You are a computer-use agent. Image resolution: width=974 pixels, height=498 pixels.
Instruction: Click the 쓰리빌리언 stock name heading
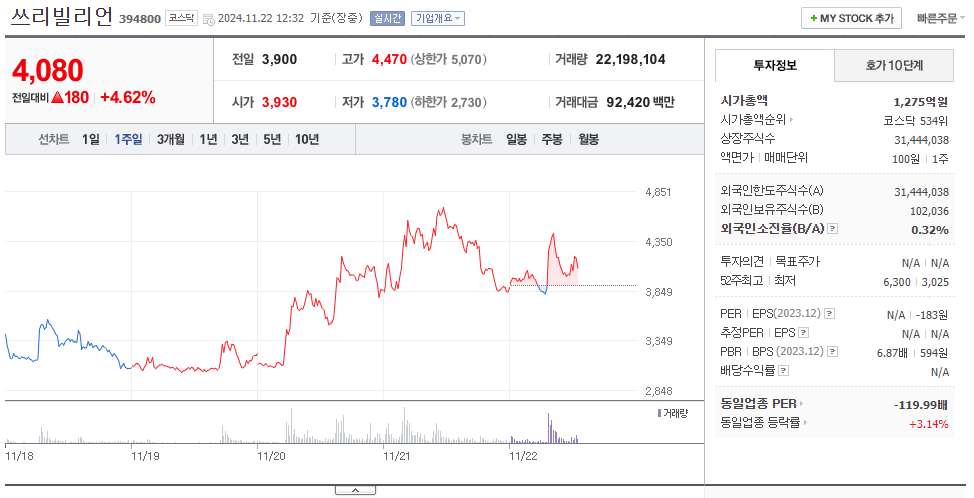61,17
